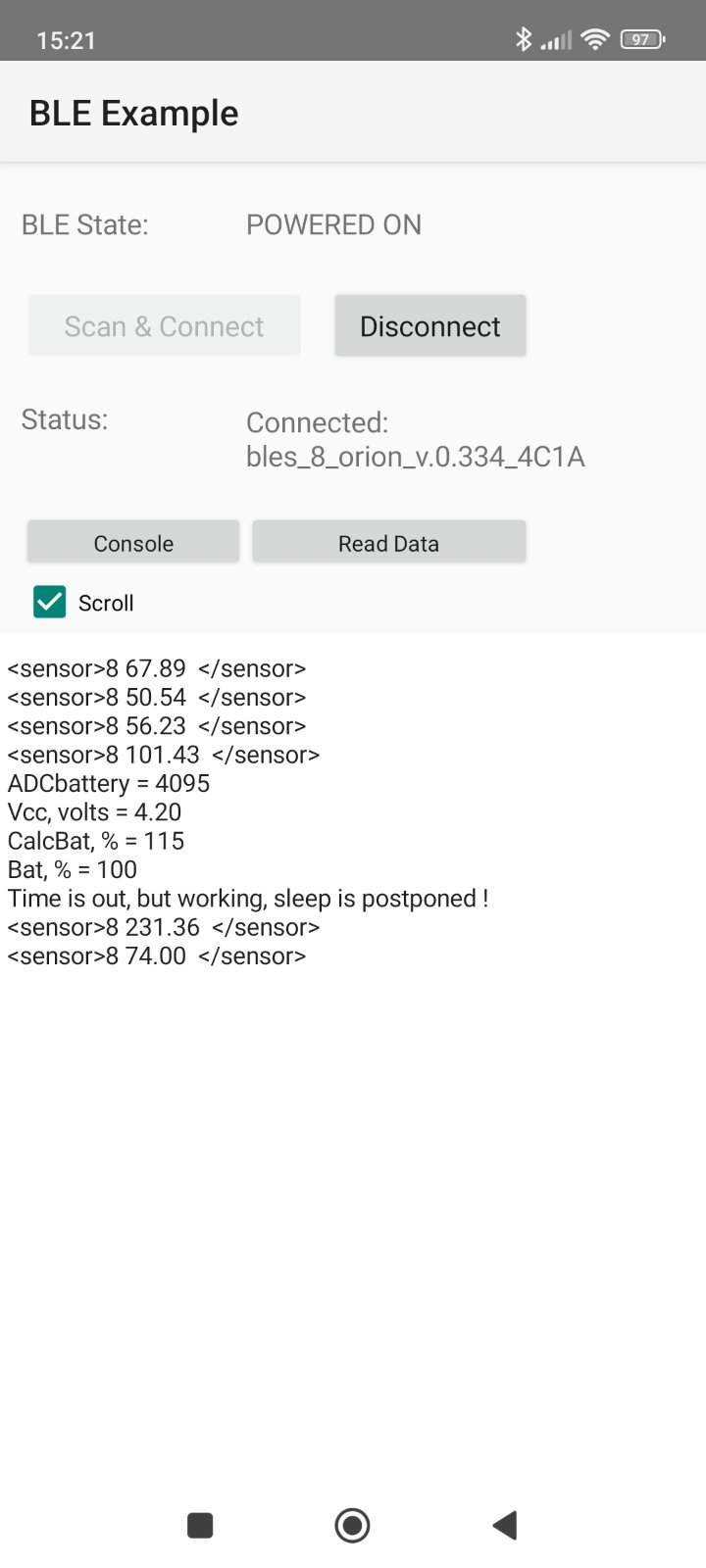Tap the ADCbattery = 4095 log line
The image size is (706, 1568).
(x=109, y=783)
